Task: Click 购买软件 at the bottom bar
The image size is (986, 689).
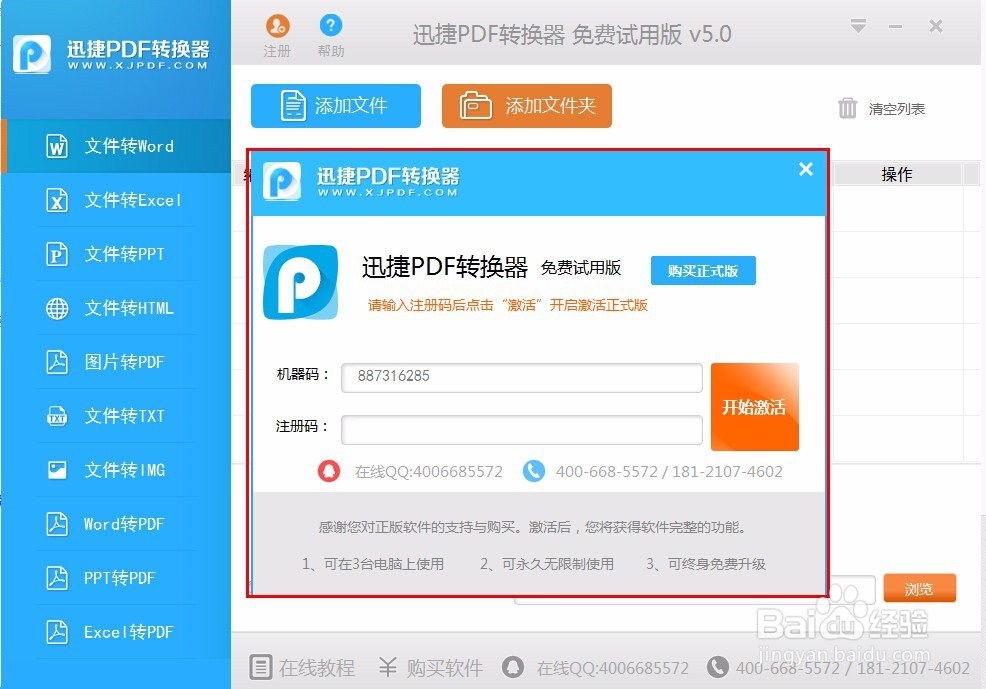Action: click(x=431, y=667)
